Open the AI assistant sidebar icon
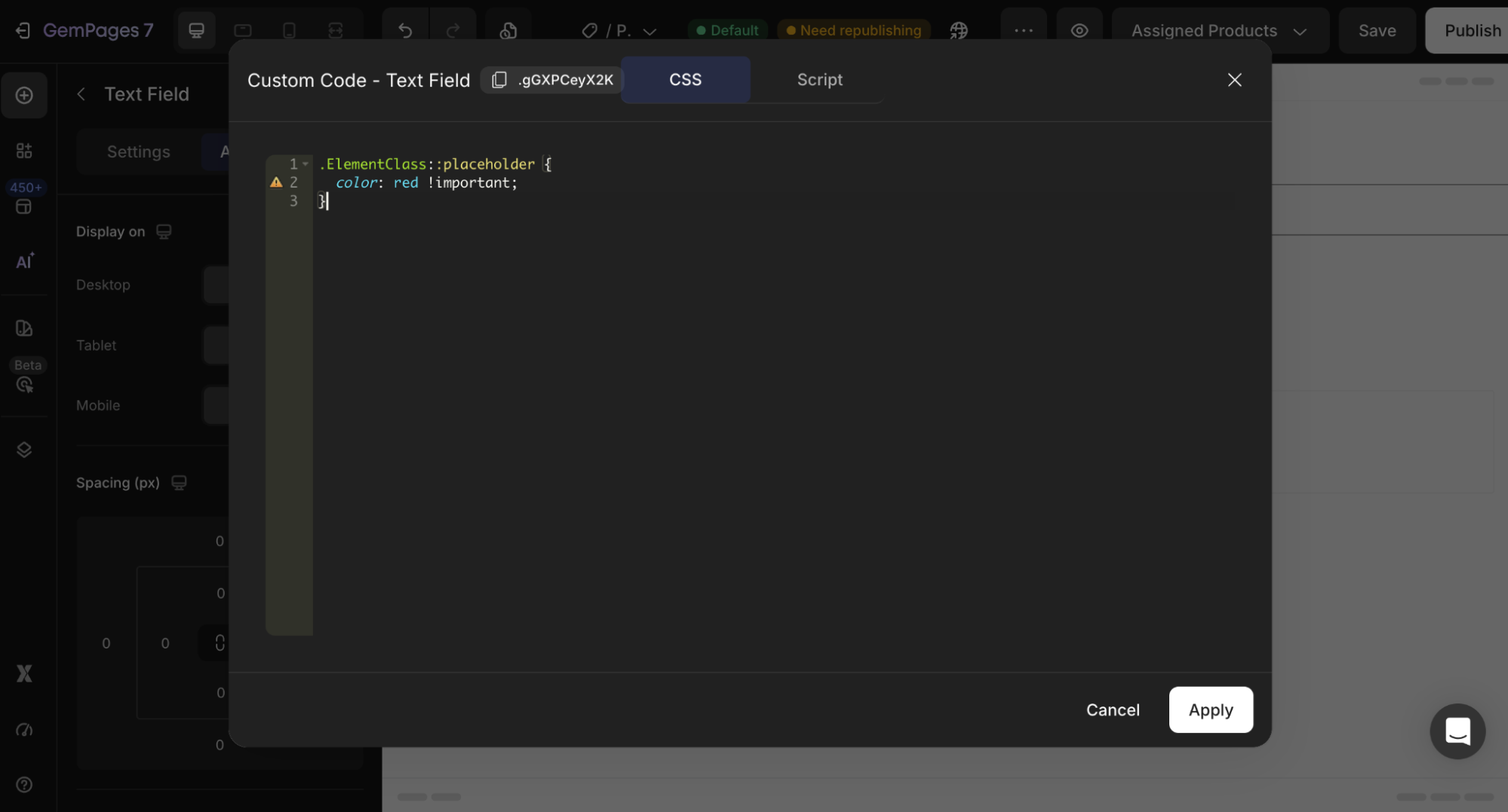This screenshot has height=812, width=1508. [24, 262]
